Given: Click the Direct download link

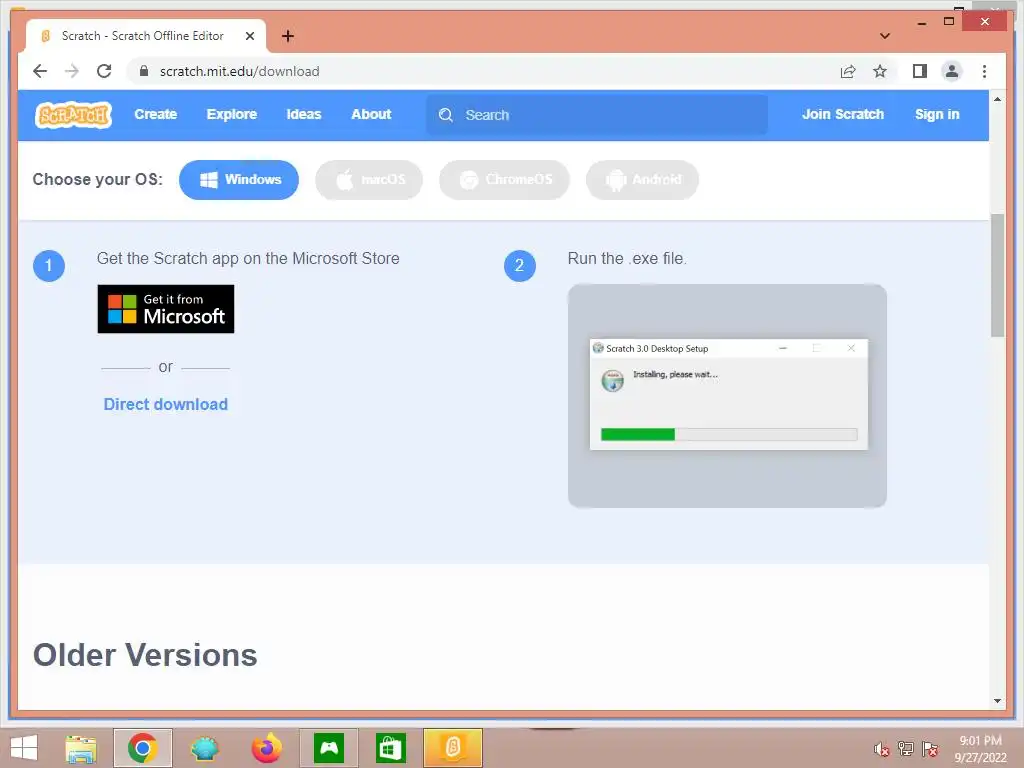Looking at the screenshot, I should click(x=166, y=404).
